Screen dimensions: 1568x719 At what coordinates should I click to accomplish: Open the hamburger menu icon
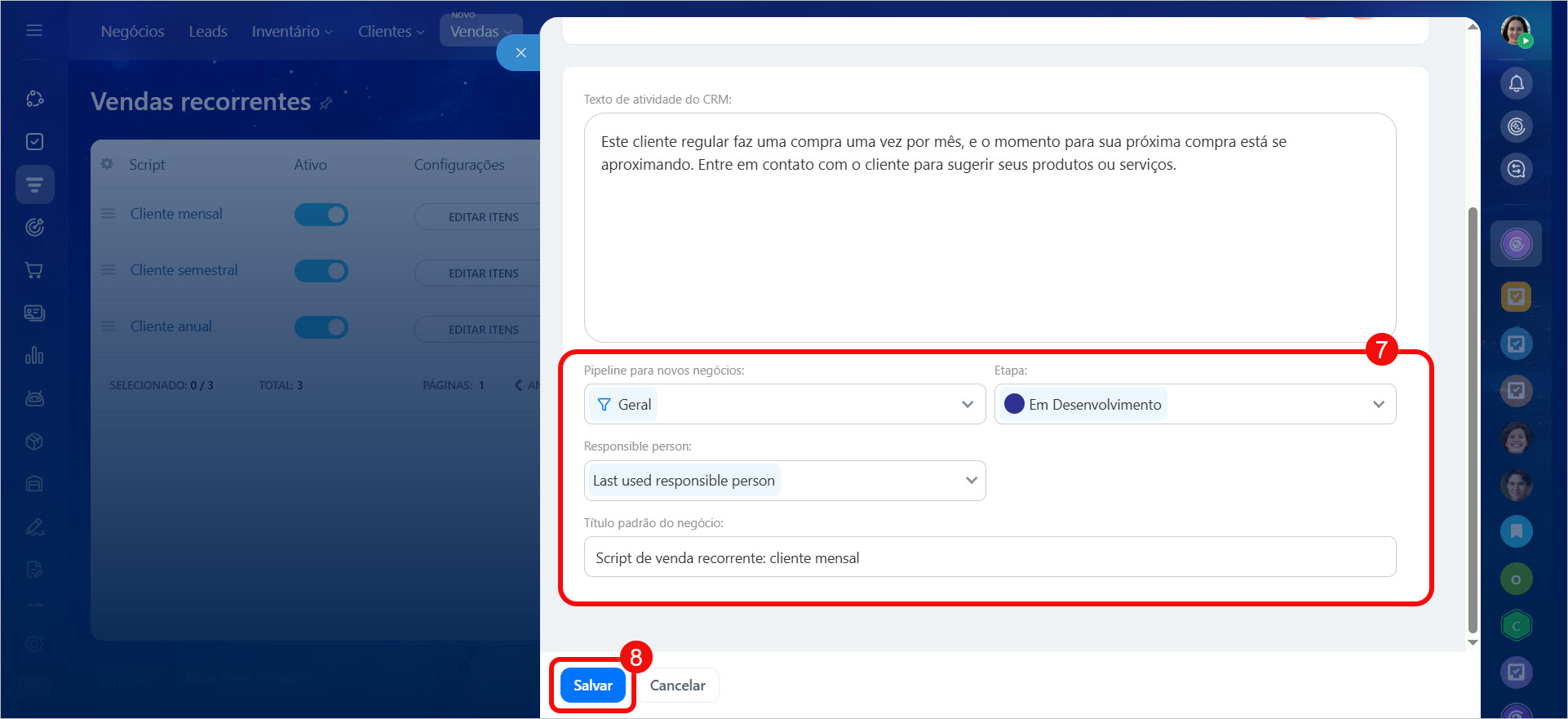pyautogui.click(x=34, y=30)
